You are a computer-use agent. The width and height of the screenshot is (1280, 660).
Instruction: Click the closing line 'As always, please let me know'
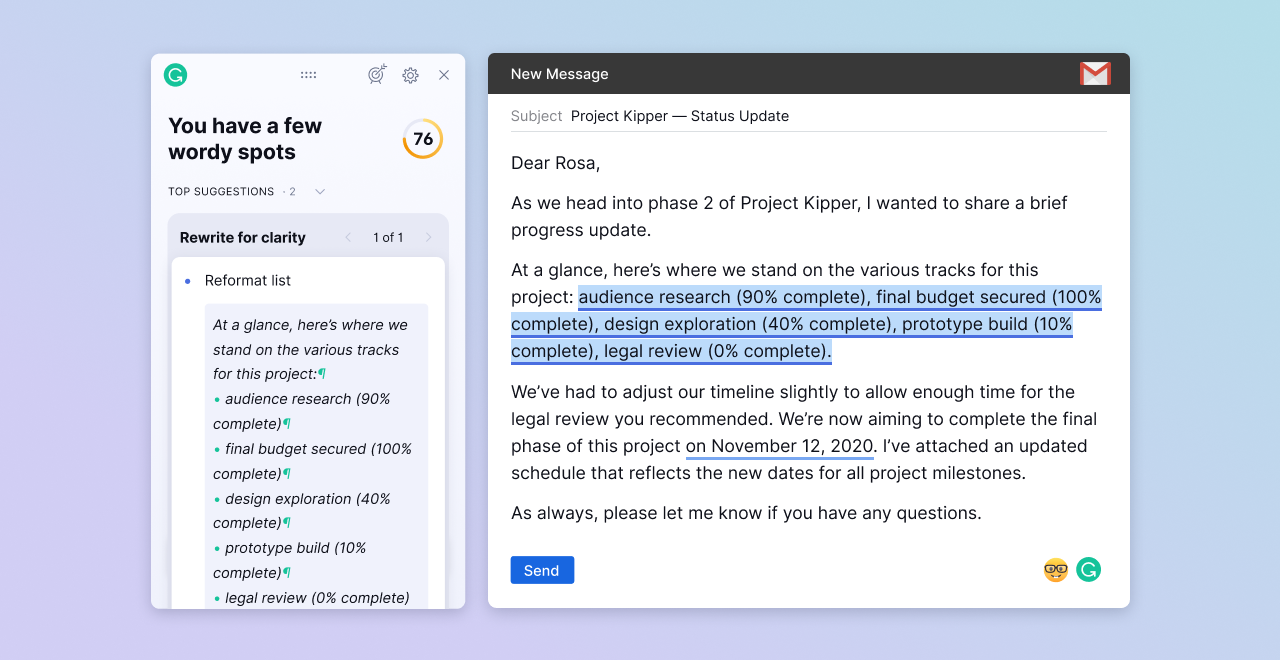coord(746,513)
